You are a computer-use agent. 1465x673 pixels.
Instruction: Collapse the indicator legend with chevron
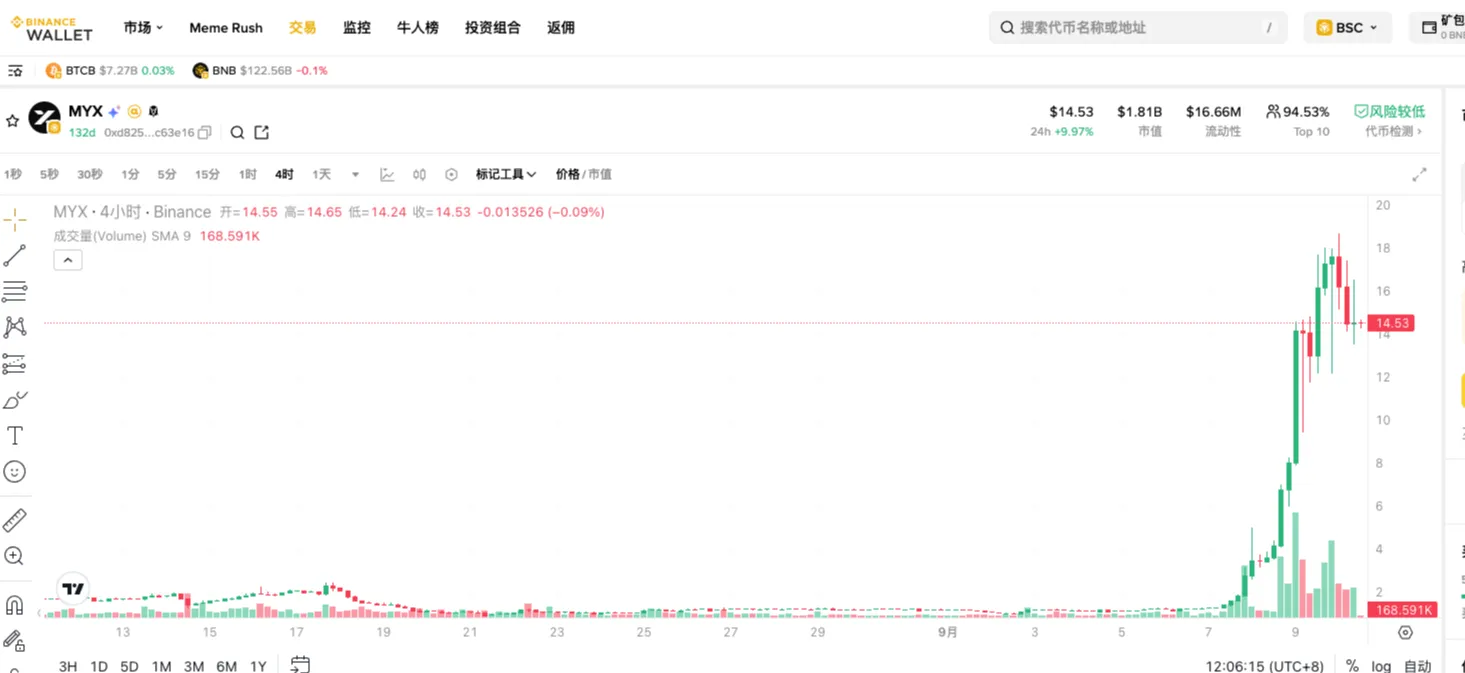click(x=68, y=260)
